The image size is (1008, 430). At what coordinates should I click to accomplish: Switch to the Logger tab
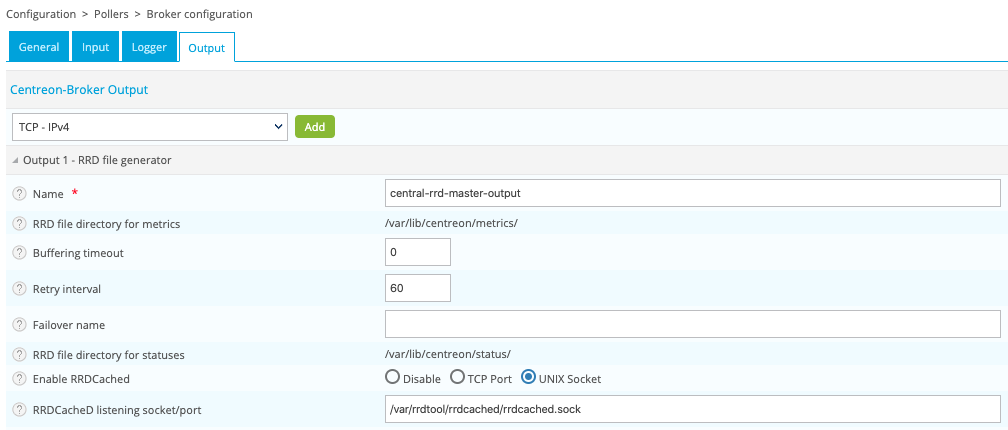[149, 47]
